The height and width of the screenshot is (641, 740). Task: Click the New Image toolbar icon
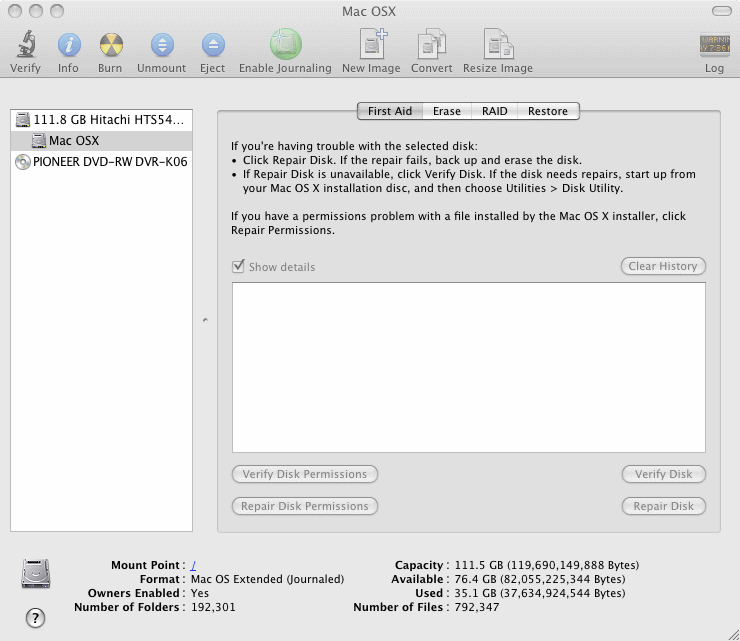pyautogui.click(x=372, y=44)
